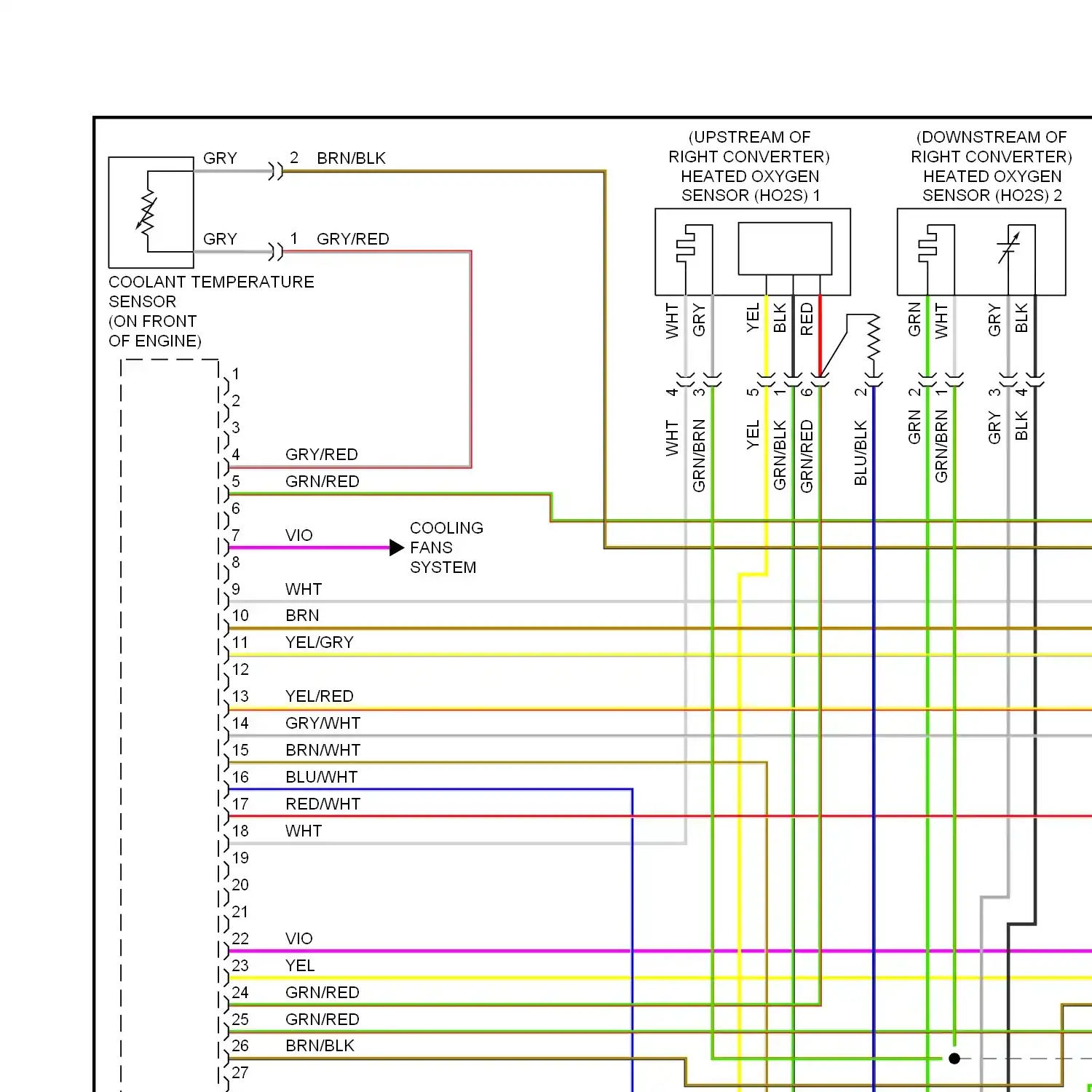Screen dimensions: 1092x1092
Task: Click the rectangular sensor element inside HO2S 1
Action: 785,248
